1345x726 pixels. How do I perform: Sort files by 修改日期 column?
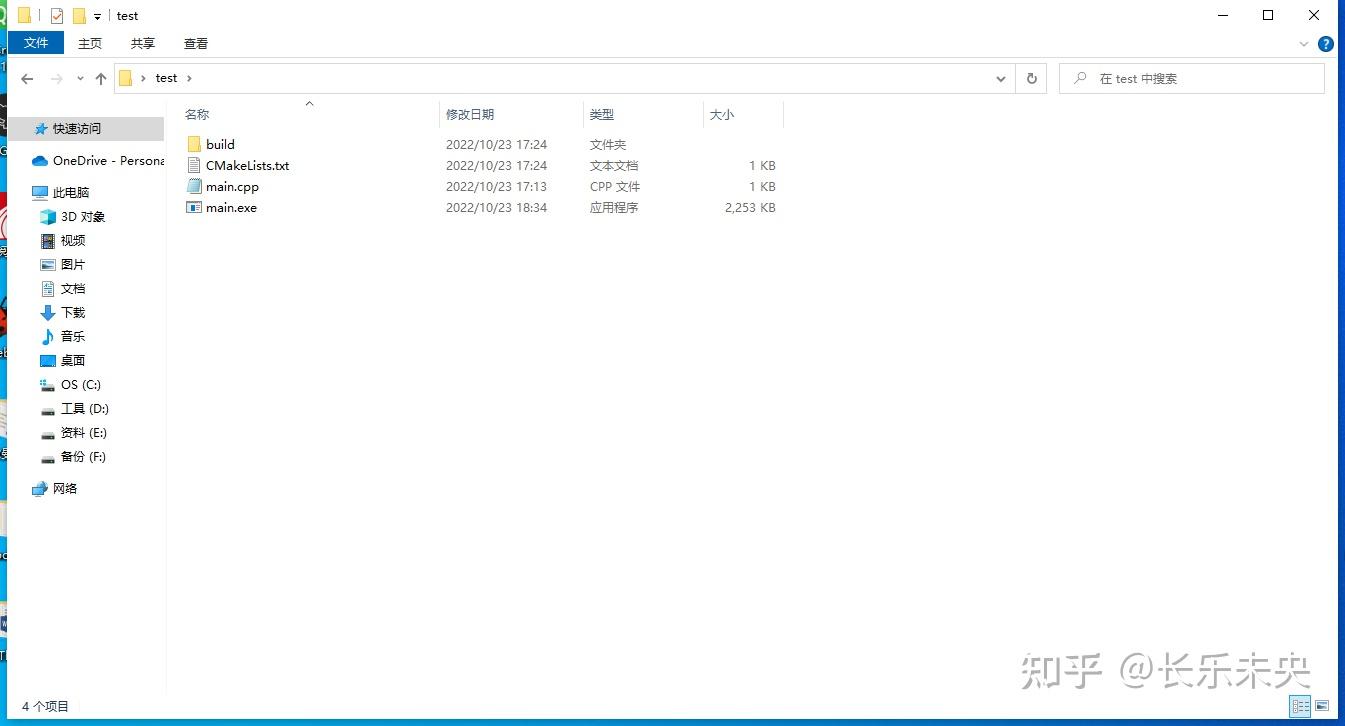click(470, 114)
